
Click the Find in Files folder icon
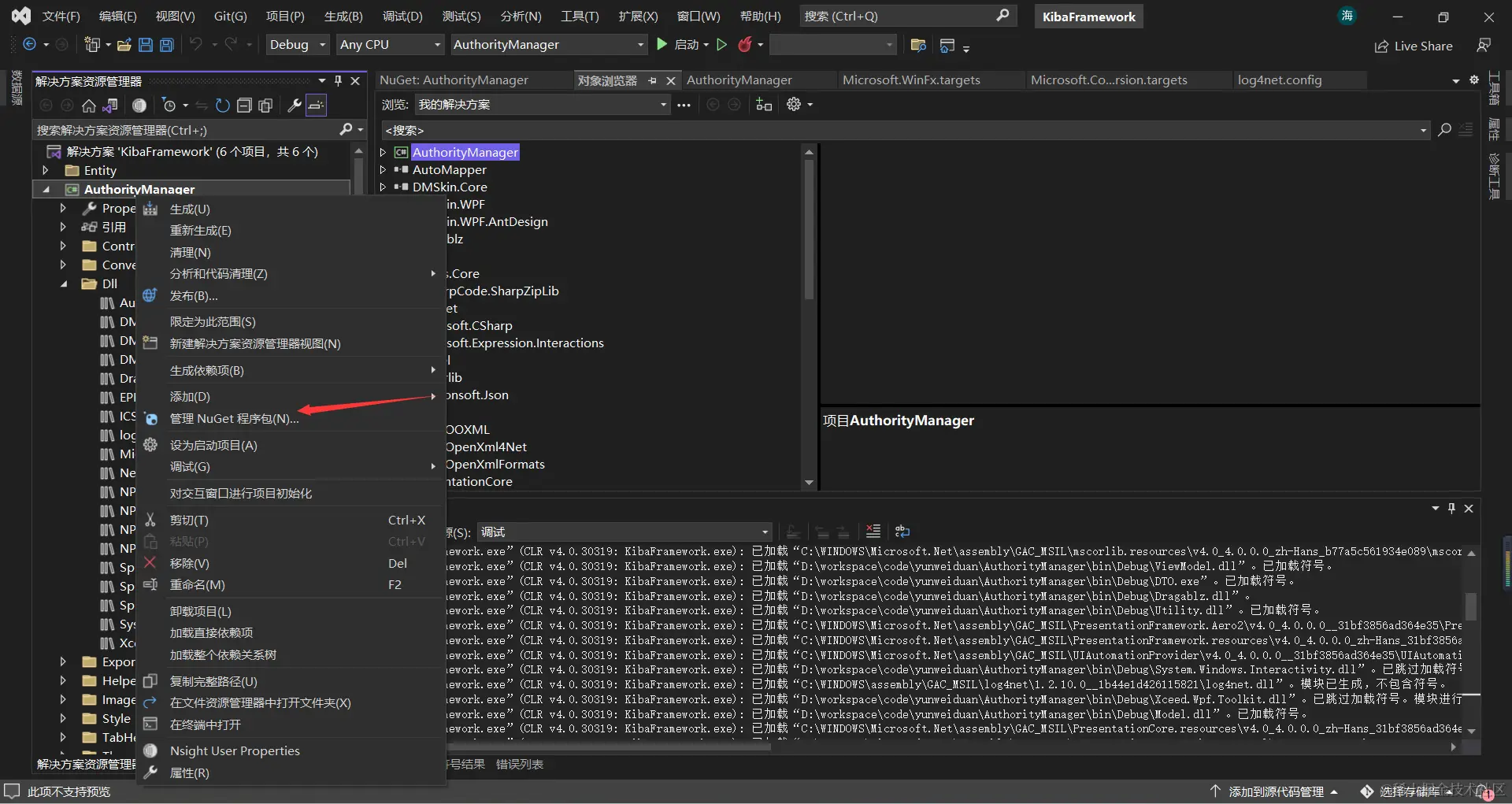tap(917, 45)
